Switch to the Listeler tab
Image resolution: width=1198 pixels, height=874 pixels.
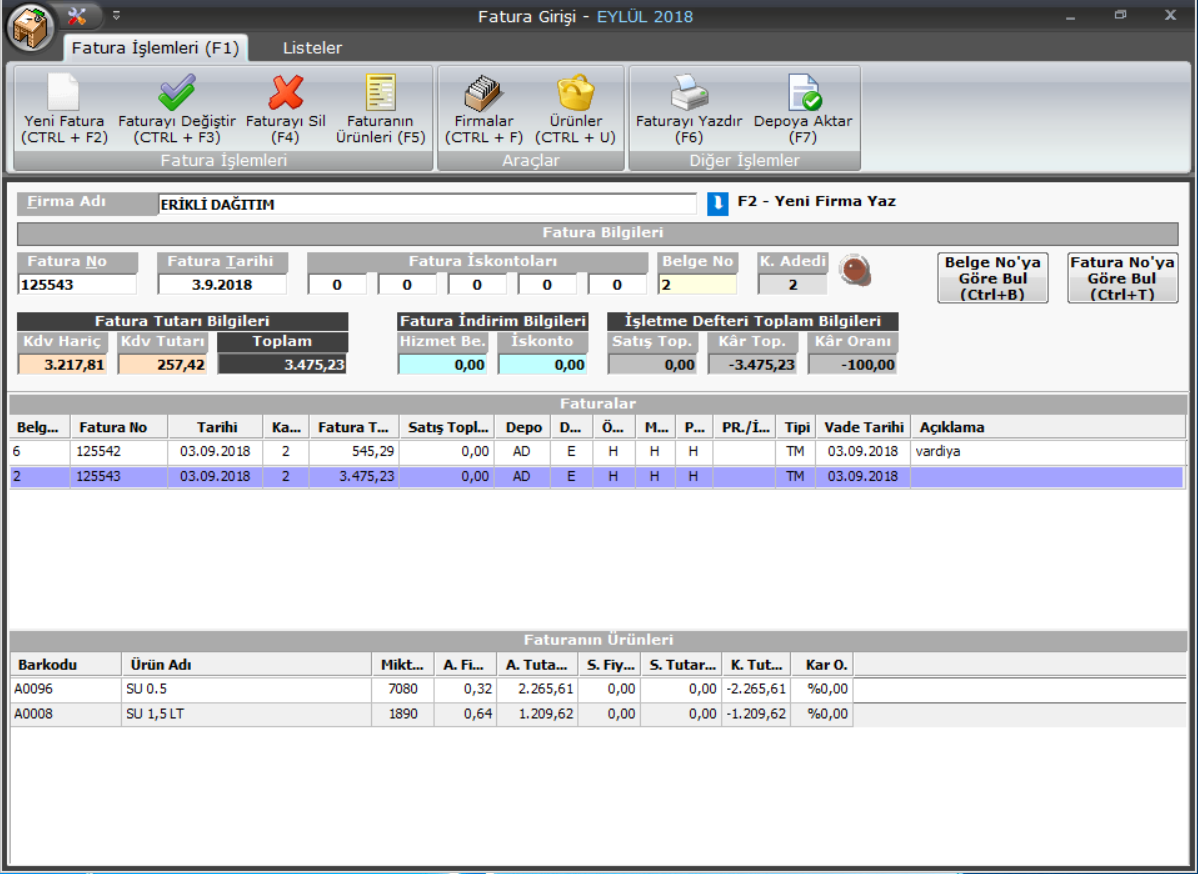coord(312,48)
